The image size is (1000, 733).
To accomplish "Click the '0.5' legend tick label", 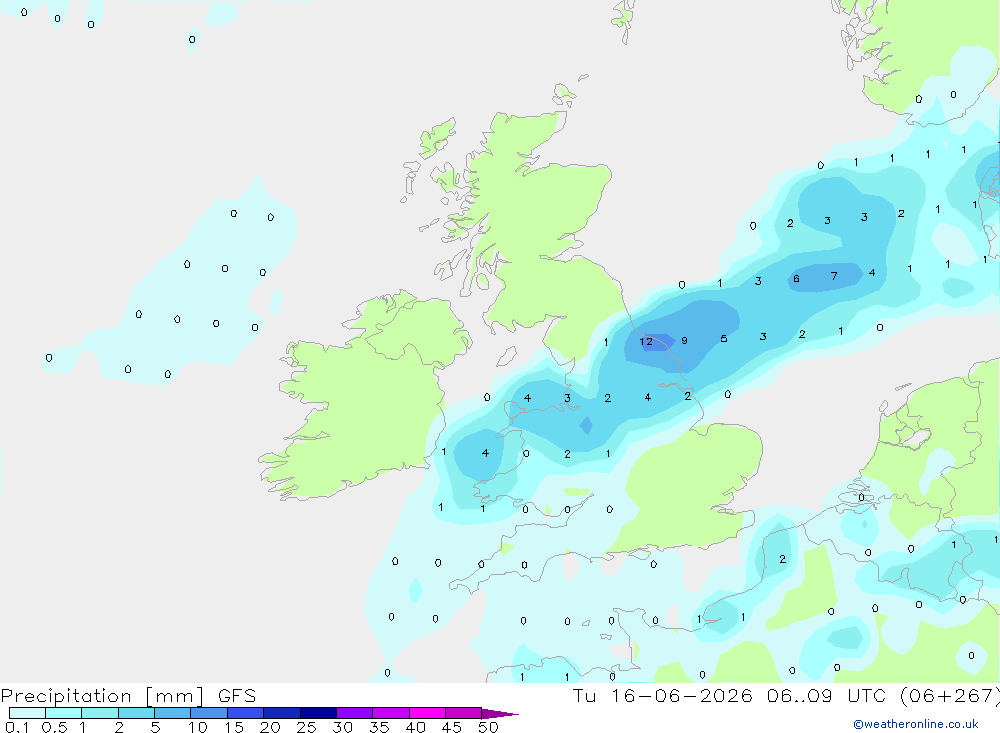I will click(x=54, y=727).
